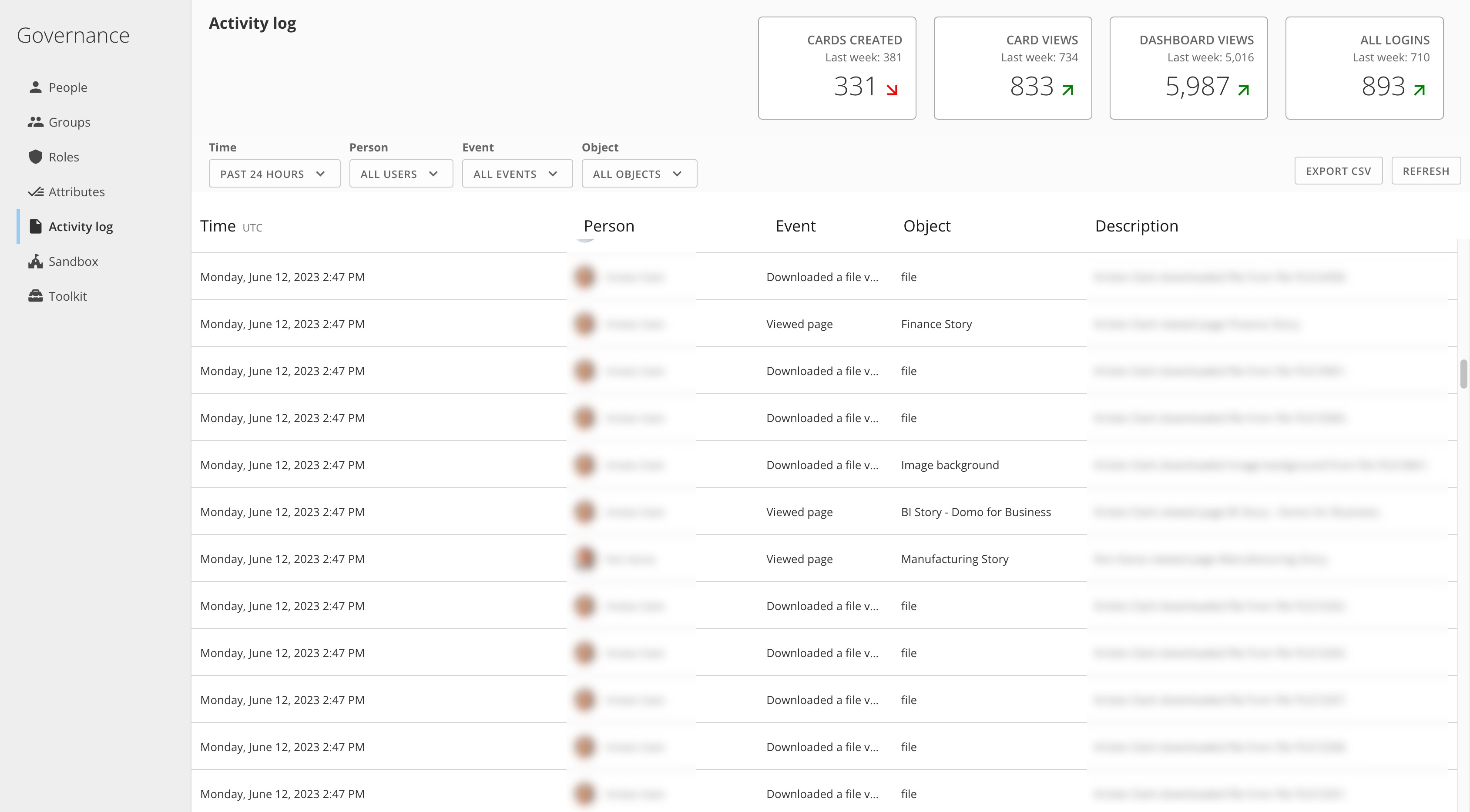The height and width of the screenshot is (812, 1470).
Task: Click the Activity log icon in sidebar
Action: pyautogui.click(x=35, y=226)
